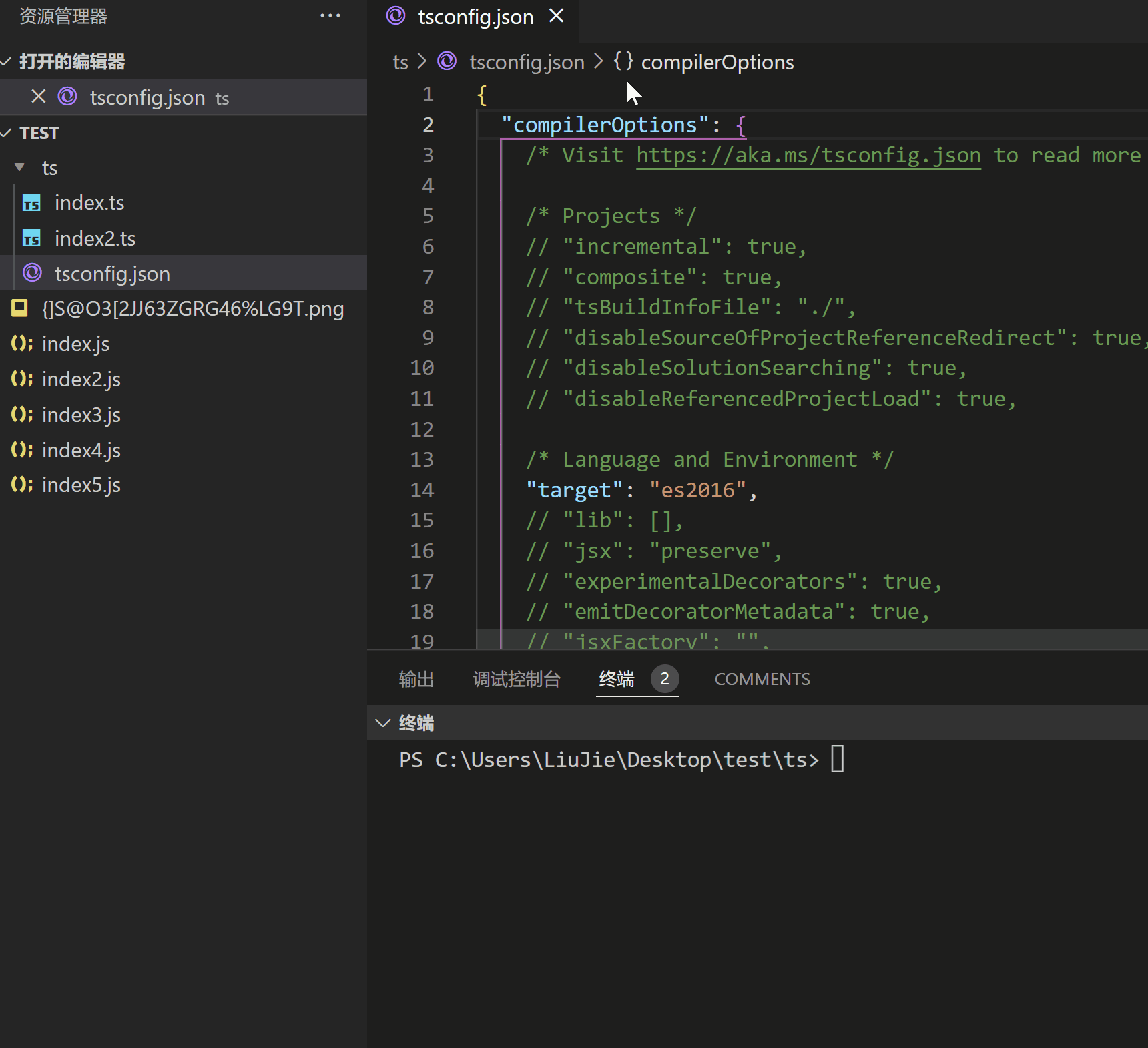The image size is (1148, 1048).
Task: Click the terminal count badge showing 2
Action: click(x=665, y=679)
